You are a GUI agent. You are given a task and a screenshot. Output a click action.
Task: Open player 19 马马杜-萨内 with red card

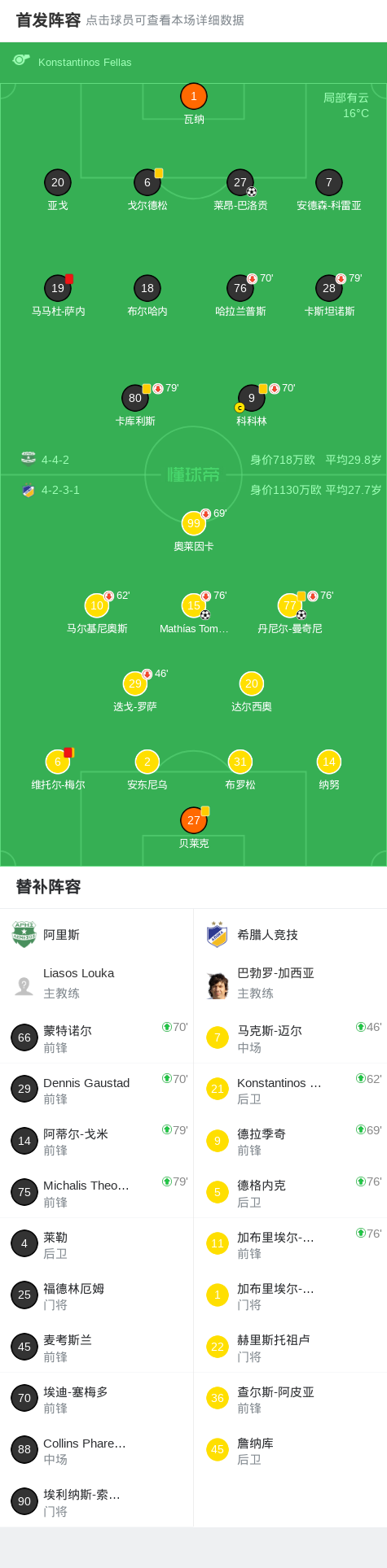(x=58, y=288)
